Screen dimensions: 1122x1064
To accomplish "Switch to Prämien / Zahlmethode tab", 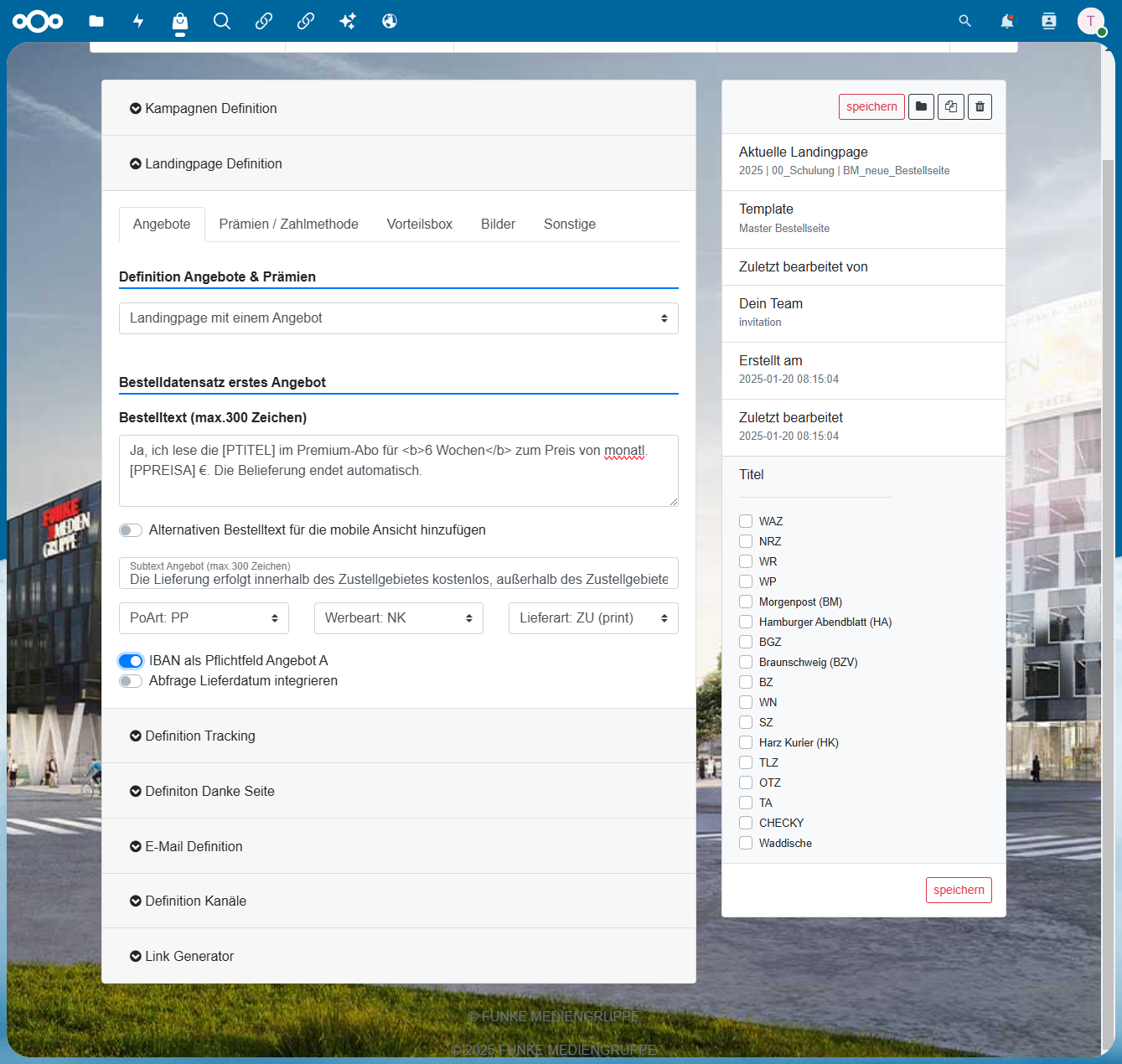I will tap(288, 224).
